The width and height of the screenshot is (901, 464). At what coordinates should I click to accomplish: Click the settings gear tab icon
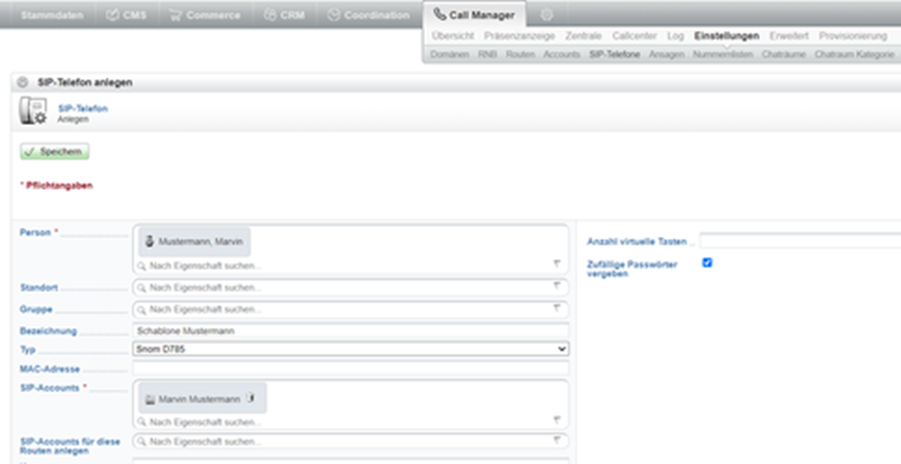pyautogui.click(x=546, y=15)
